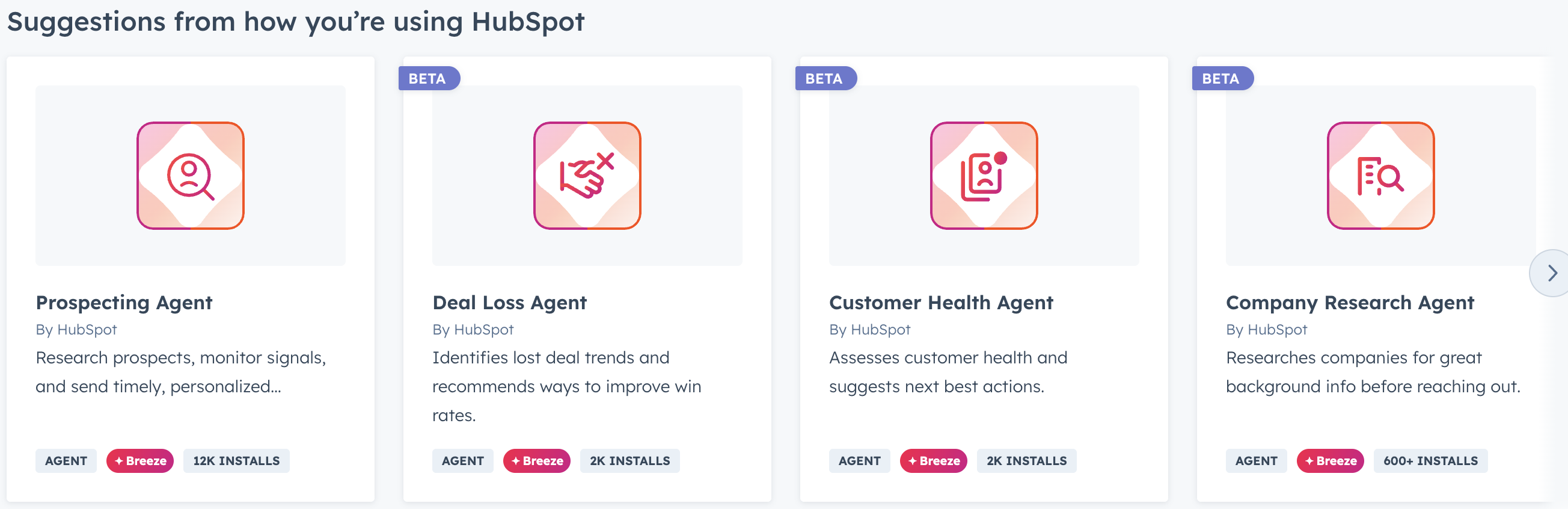Click the 12K INSTALLS tag
This screenshot has width=1568, height=509.
pyautogui.click(x=236, y=461)
